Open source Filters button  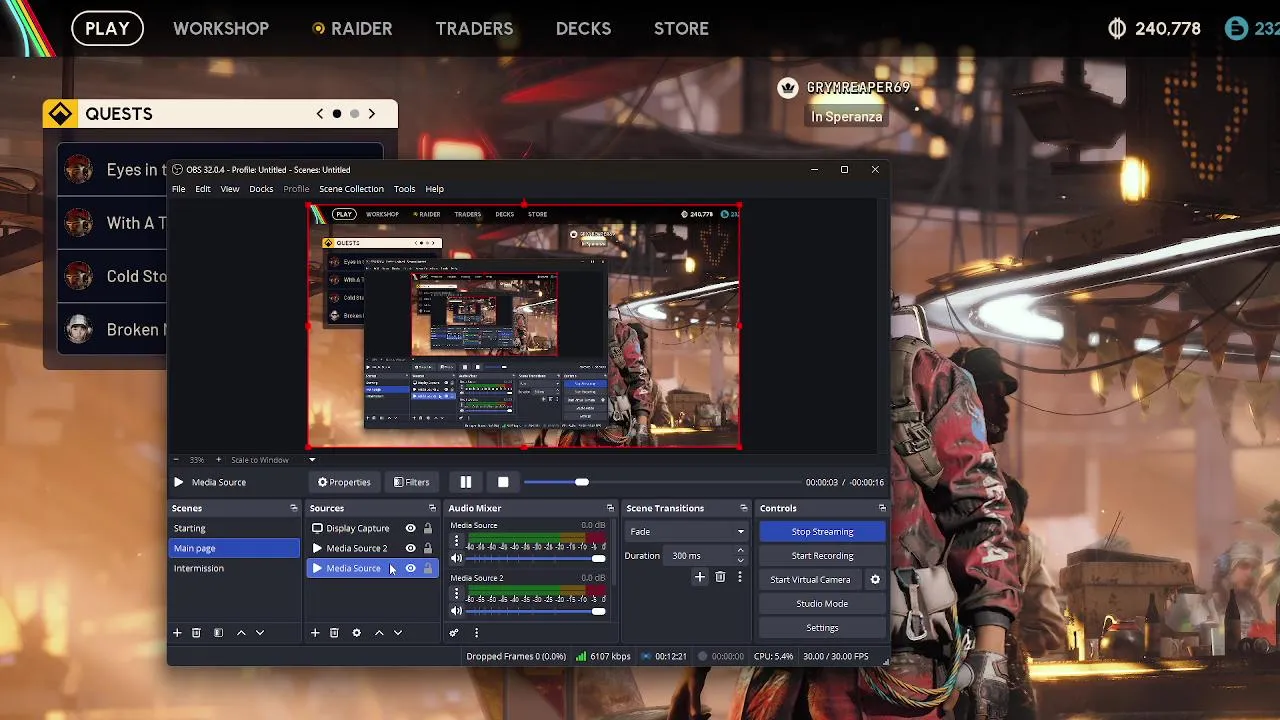click(x=412, y=482)
